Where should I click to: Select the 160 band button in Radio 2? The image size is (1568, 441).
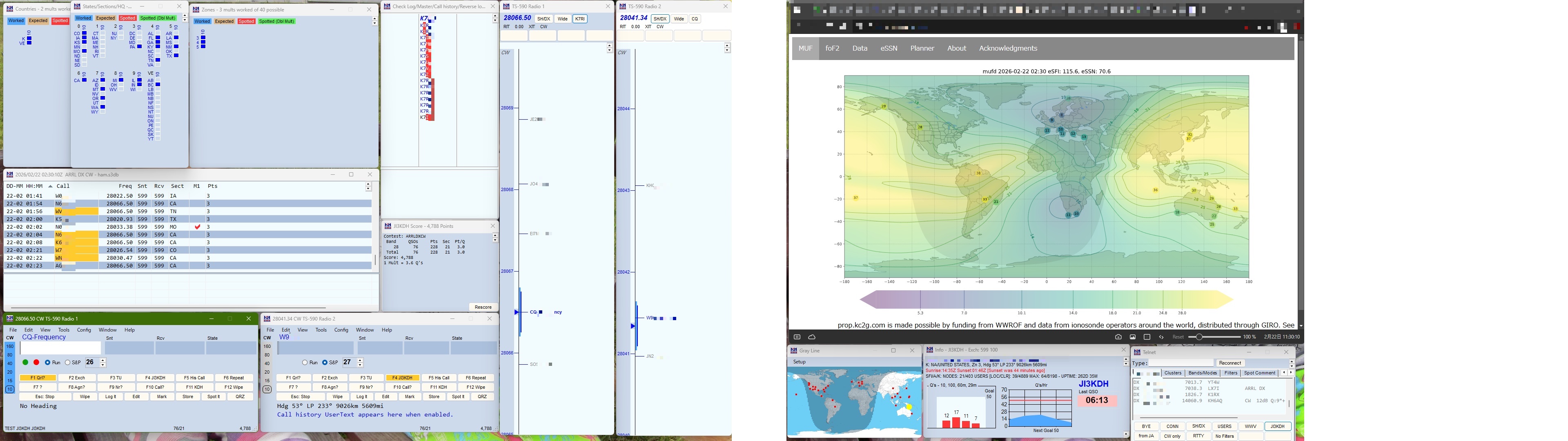tap(267, 346)
